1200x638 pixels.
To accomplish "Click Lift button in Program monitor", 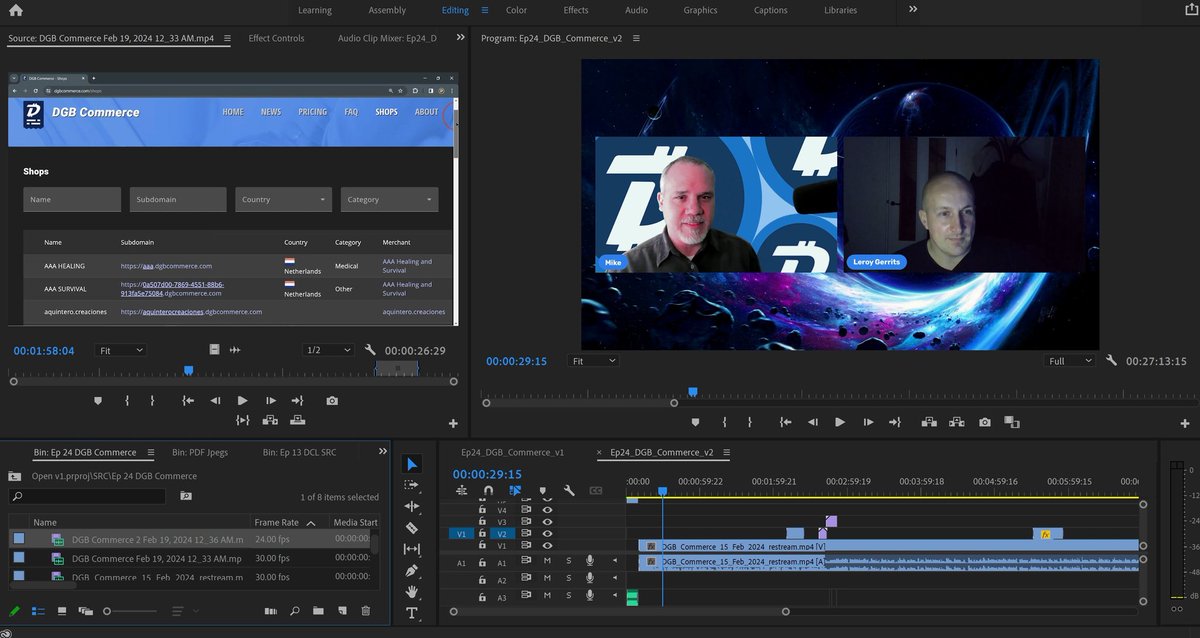I will click(929, 422).
